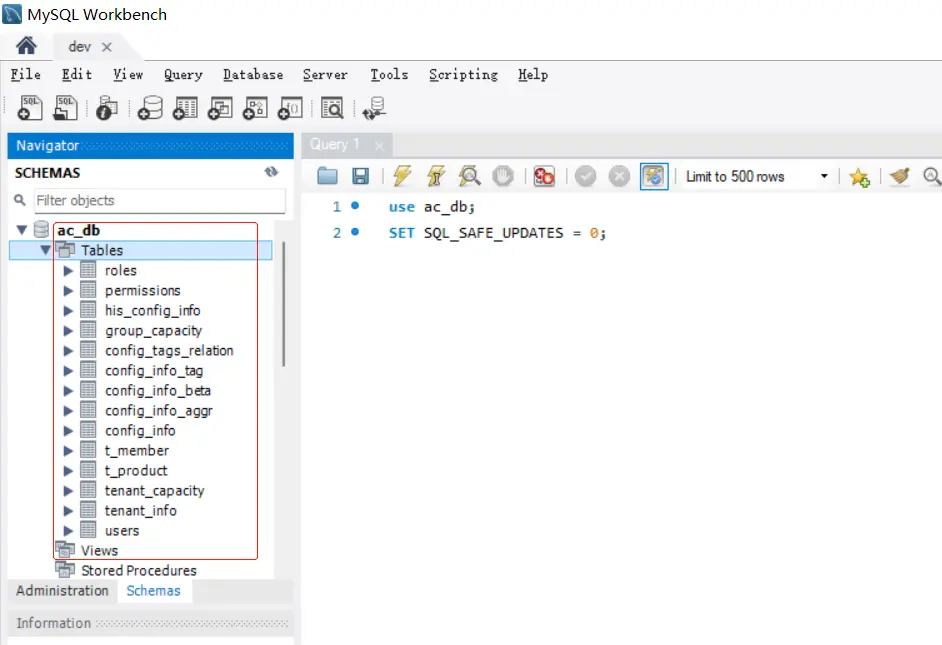This screenshot has height=645, width=942.
Task: Open the home screen tab icon
Action: tap(26, 46)
